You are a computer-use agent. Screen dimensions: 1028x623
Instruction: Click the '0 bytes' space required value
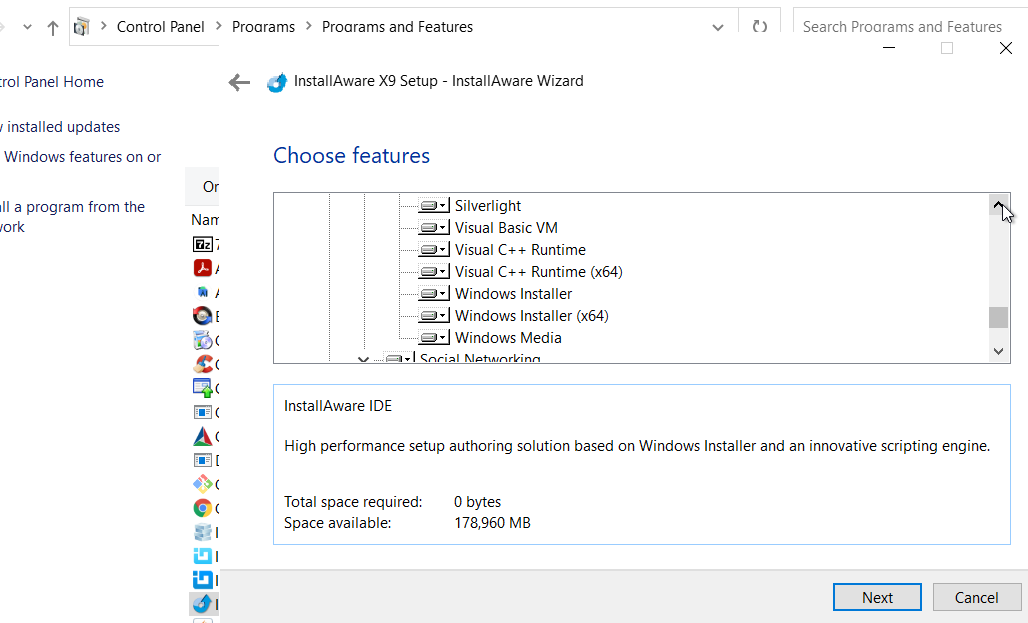pyautogui.click(x=477, y=502)
